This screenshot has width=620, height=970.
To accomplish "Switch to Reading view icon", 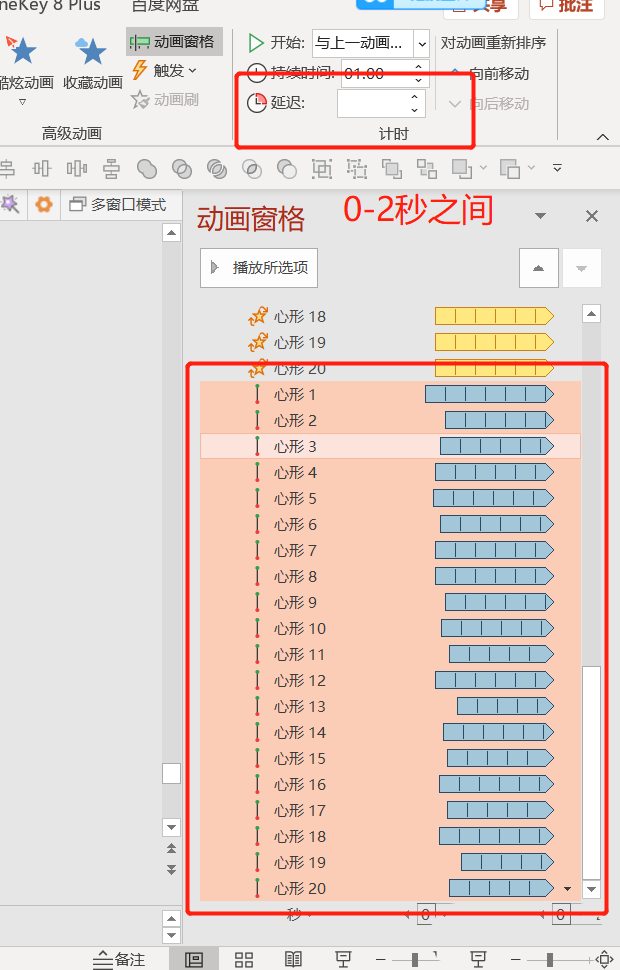I will pos(293,959).
